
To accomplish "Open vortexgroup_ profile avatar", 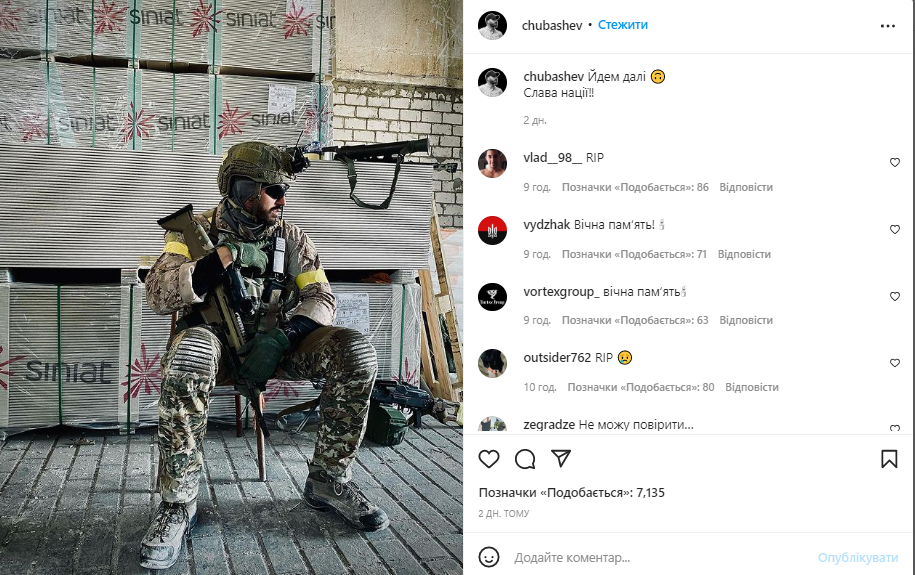I will click(x=493, y=297).
